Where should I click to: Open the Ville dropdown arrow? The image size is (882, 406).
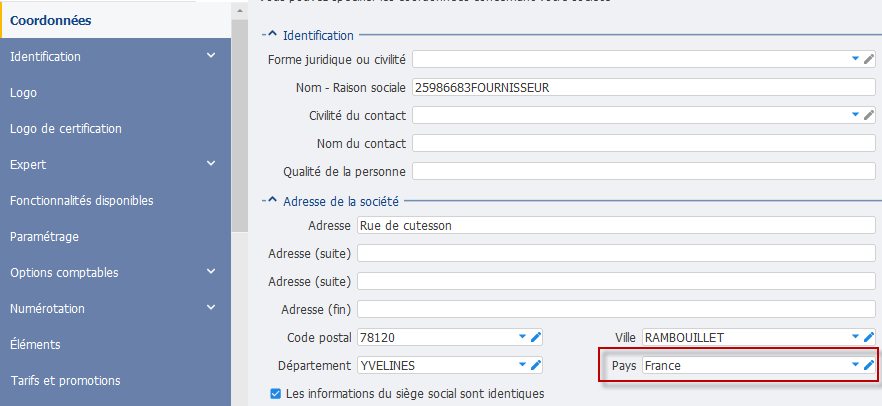pos(856,337)
